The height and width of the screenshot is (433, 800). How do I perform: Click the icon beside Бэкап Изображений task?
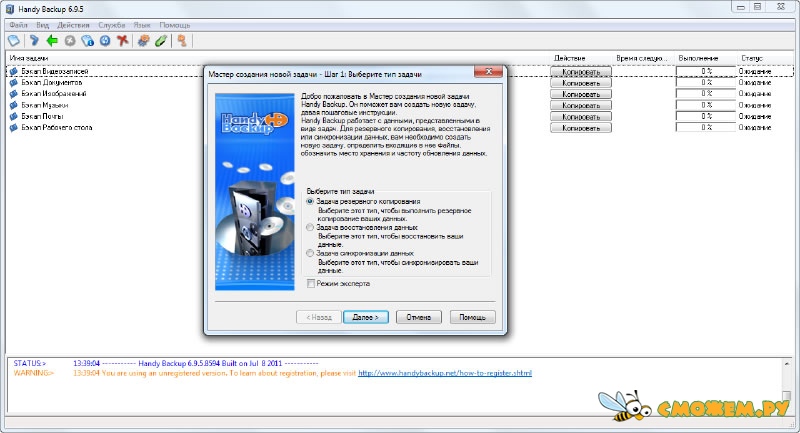coord(14,94)
